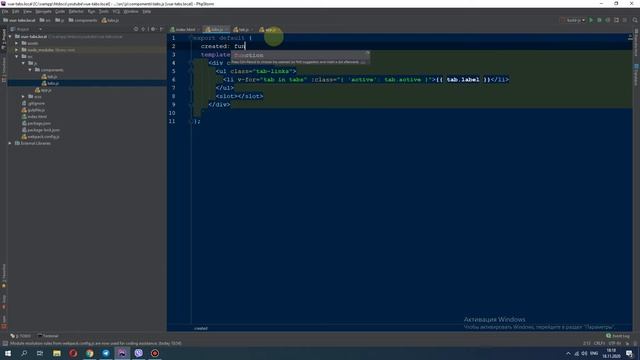Click the Project side tool stripe button

[4, 39]
